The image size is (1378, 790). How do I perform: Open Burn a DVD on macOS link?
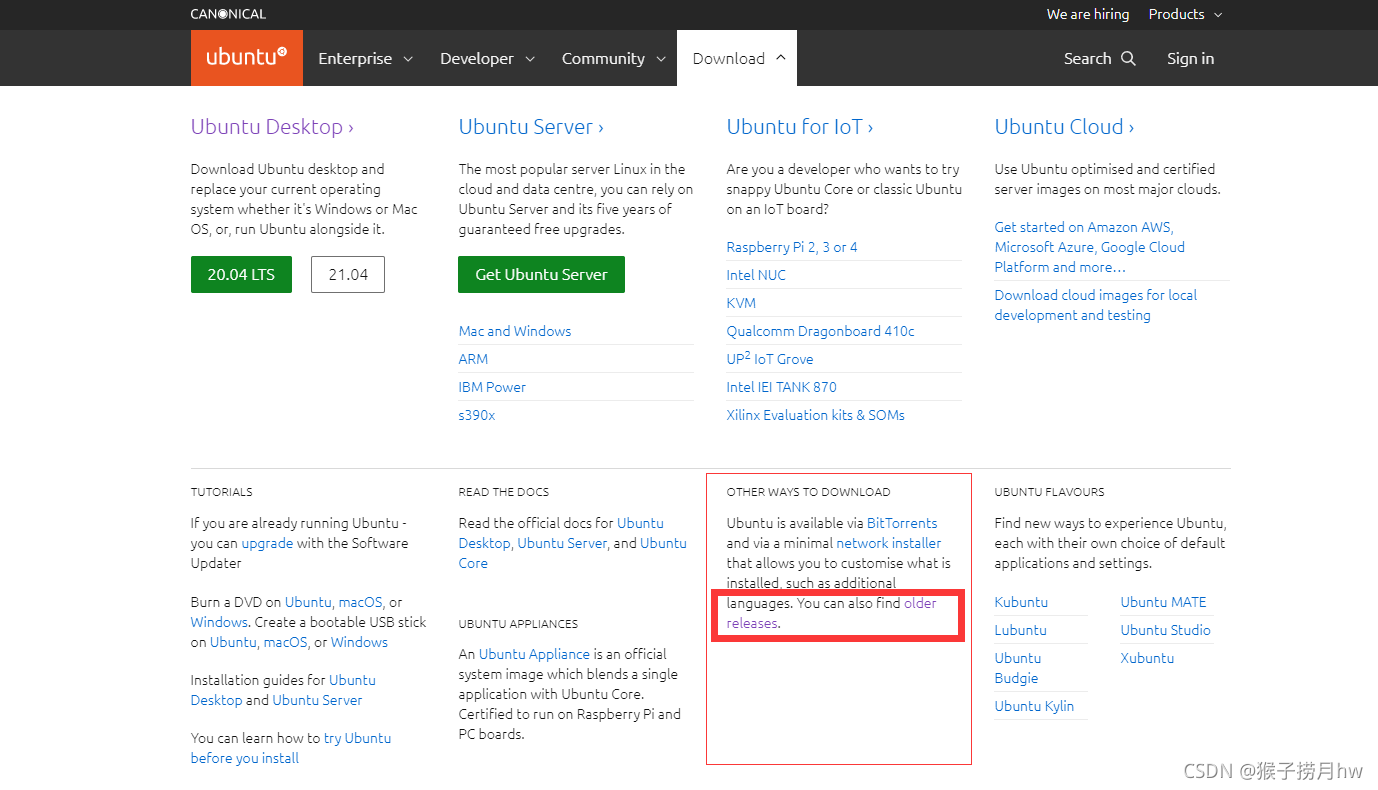click(361, 602)
